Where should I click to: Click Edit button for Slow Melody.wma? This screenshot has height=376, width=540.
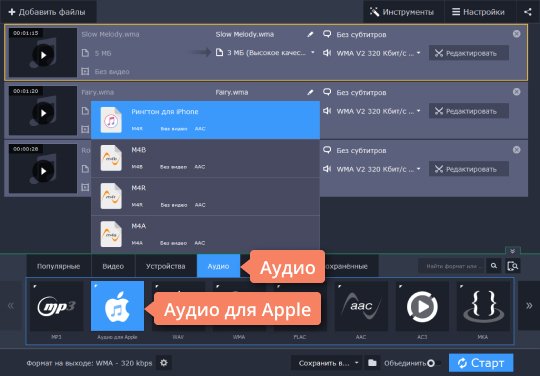(468, 53)
